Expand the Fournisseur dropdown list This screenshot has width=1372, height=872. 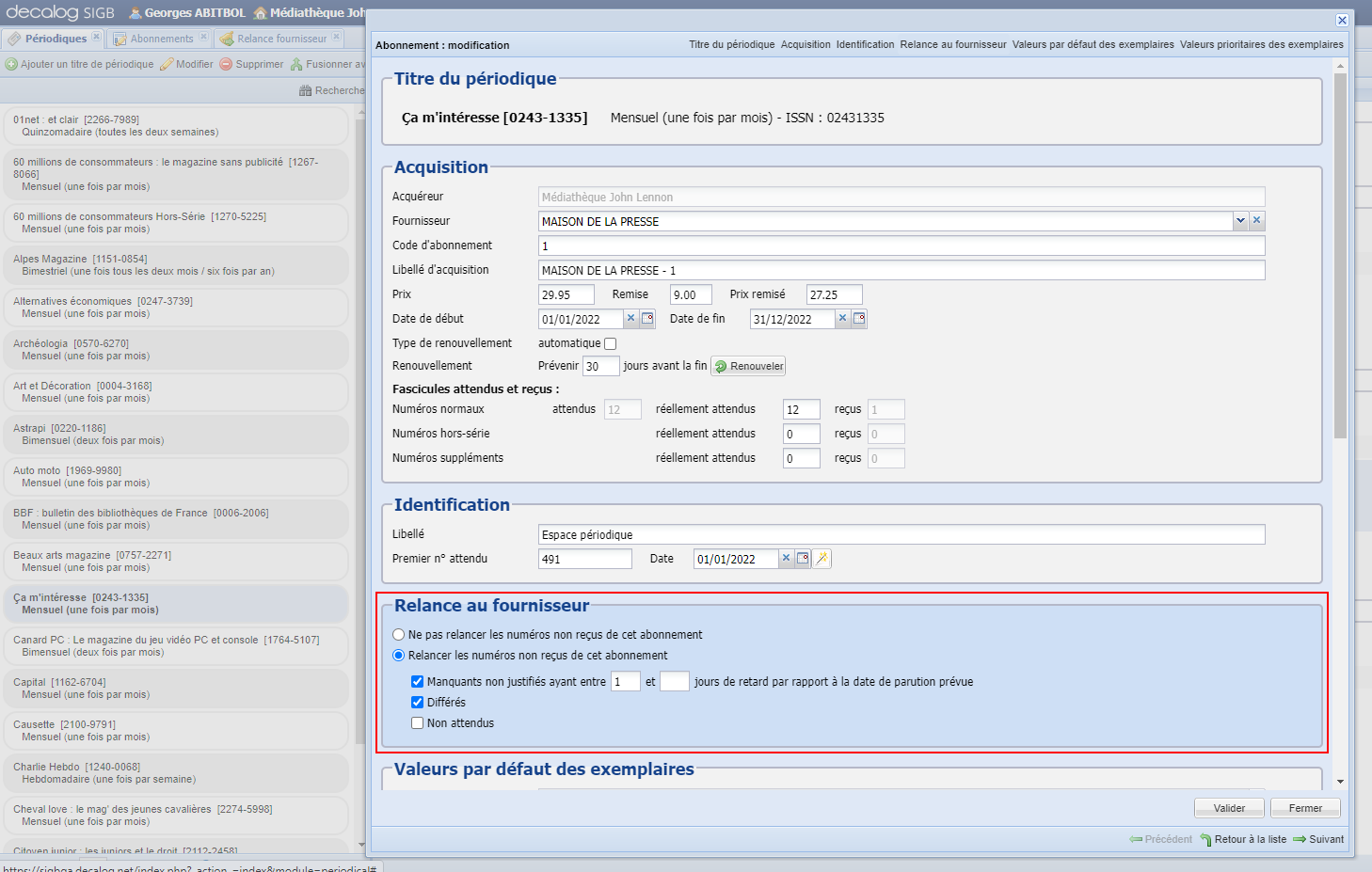[x=1240, y=221]
